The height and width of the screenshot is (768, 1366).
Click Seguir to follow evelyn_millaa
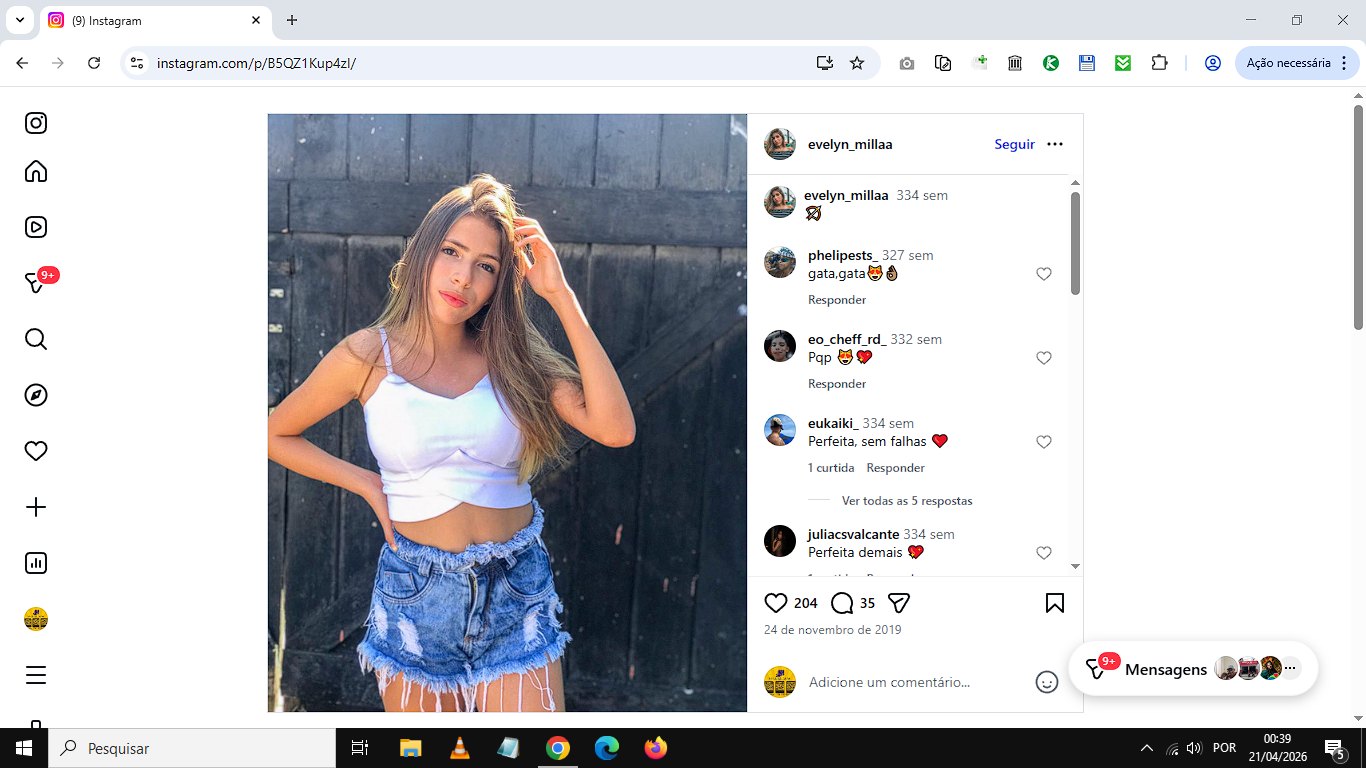point(1014,144)
